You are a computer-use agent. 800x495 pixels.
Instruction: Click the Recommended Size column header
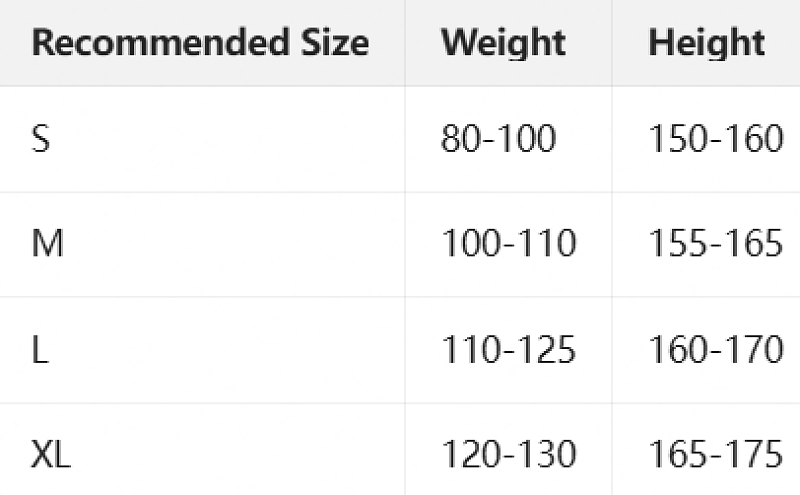(x=200, y=43)
